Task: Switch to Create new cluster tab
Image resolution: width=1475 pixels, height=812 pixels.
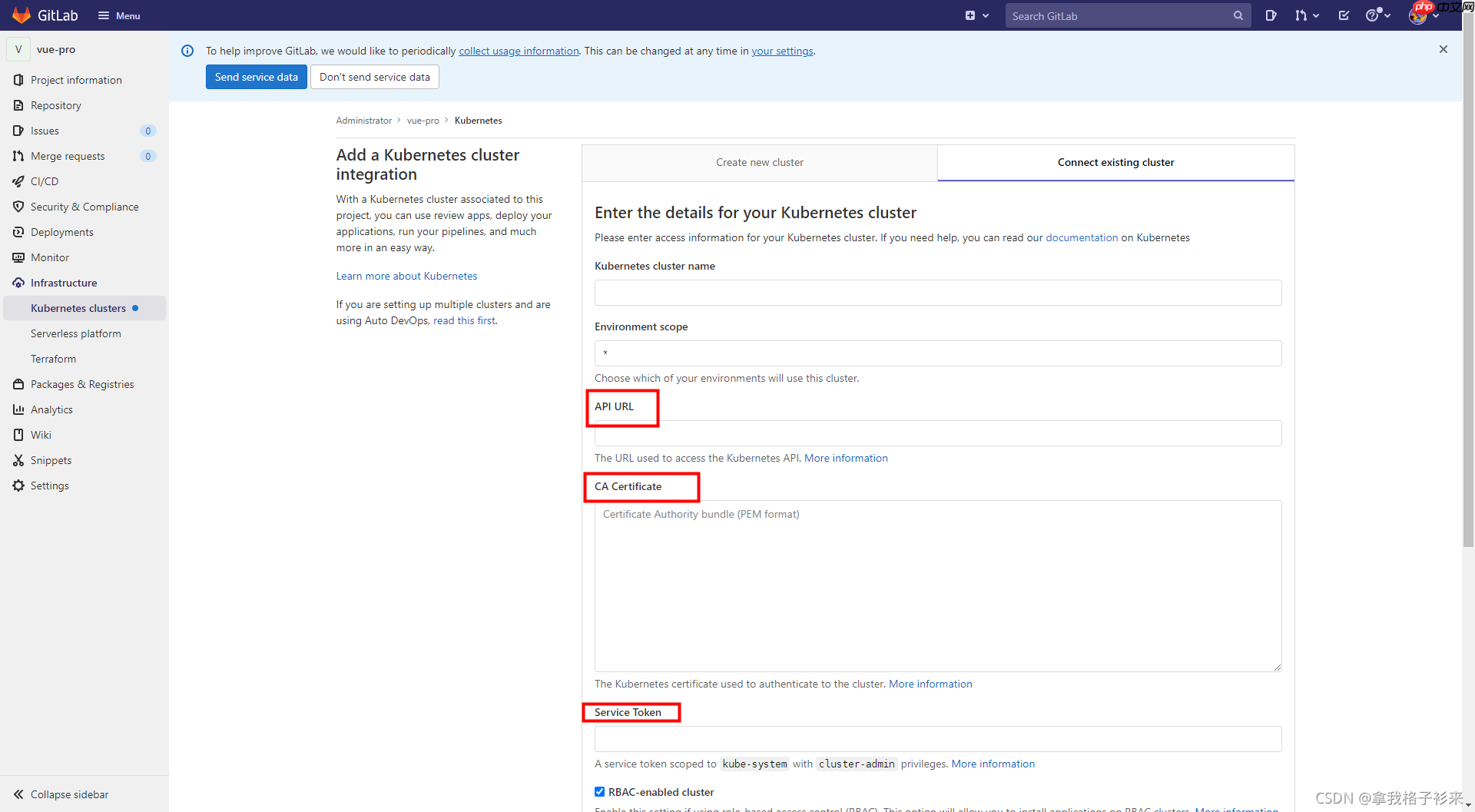Action: (x=759, y=162)
